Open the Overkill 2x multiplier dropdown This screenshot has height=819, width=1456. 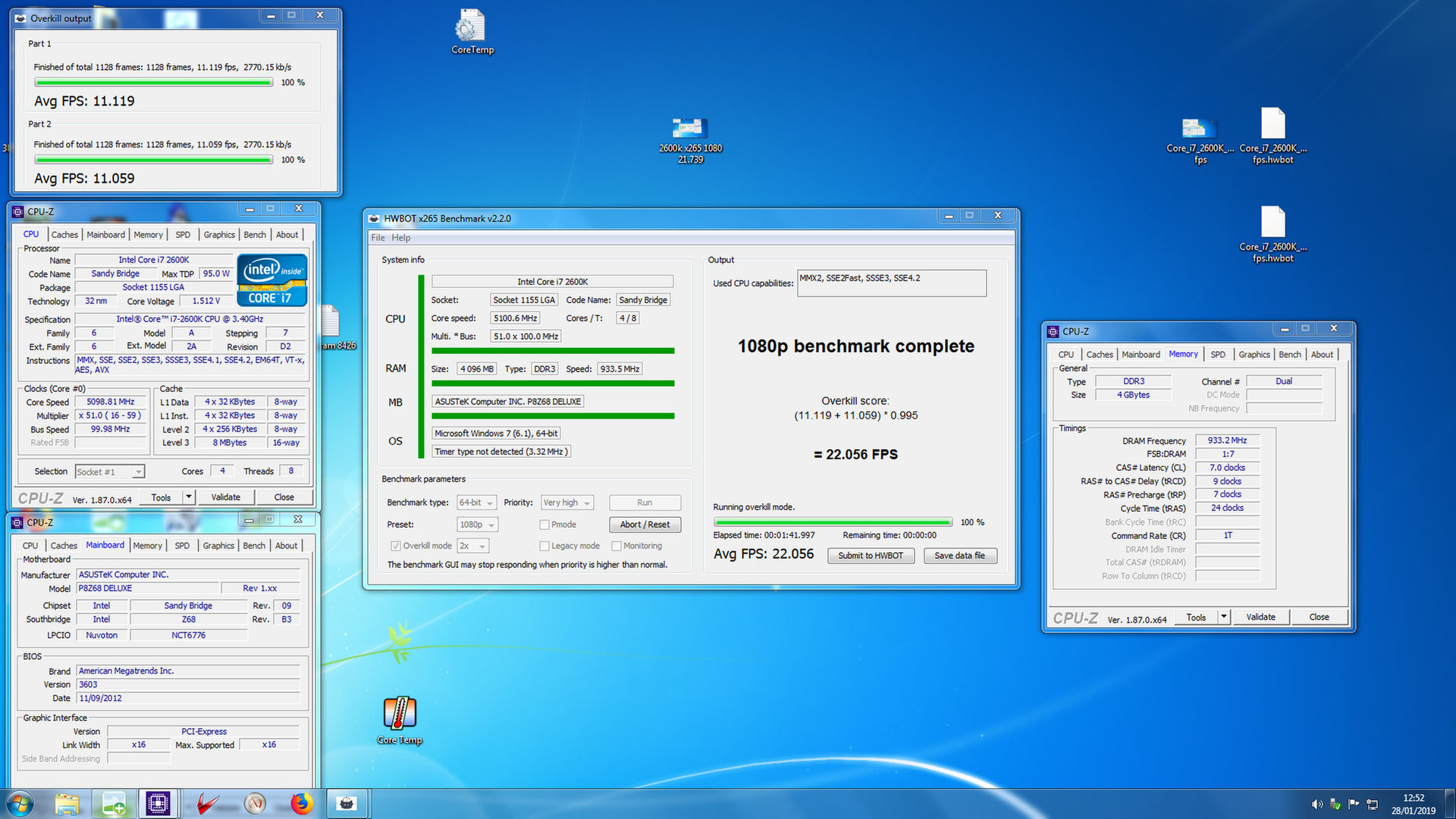pyautogui.click(x=473, y=546)
